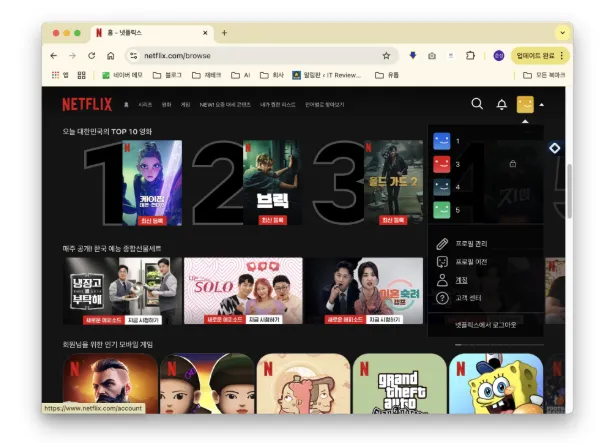The height and width of the screenshot is (443, 600).
Task: Switch to green profile avatar labeled 5
Action: (x=442, y=210)
